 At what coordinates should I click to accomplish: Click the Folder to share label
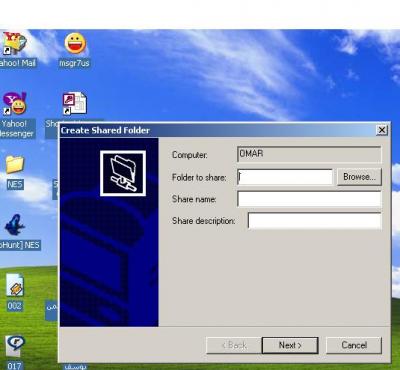(x=199, y=177)
